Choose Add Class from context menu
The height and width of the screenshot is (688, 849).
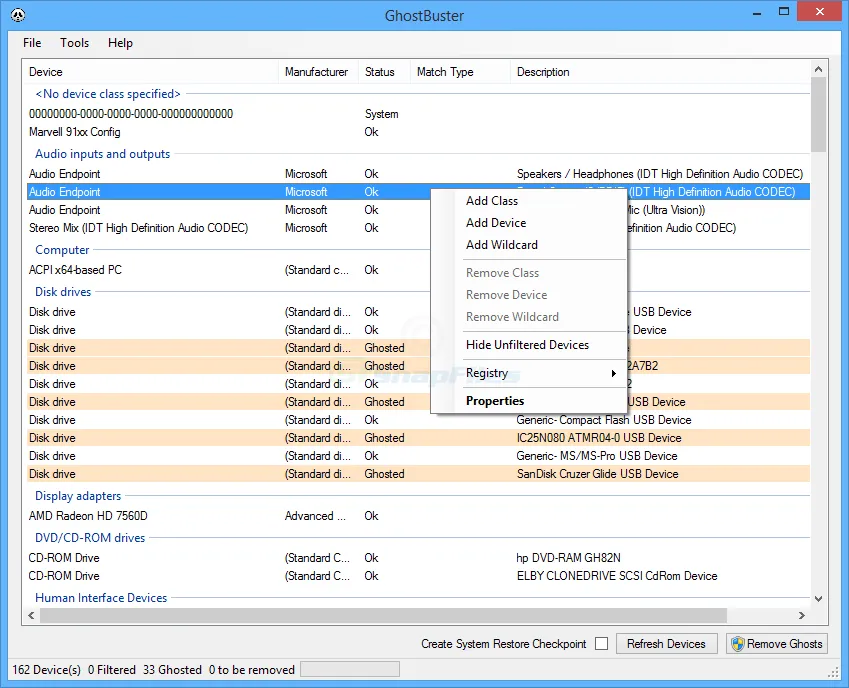[x=492, y=201]
